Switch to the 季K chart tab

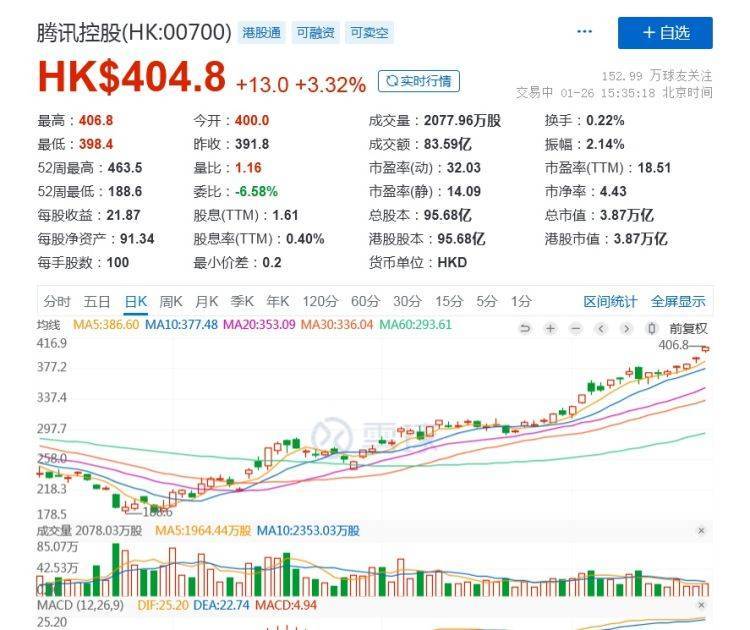pos(242,301)
